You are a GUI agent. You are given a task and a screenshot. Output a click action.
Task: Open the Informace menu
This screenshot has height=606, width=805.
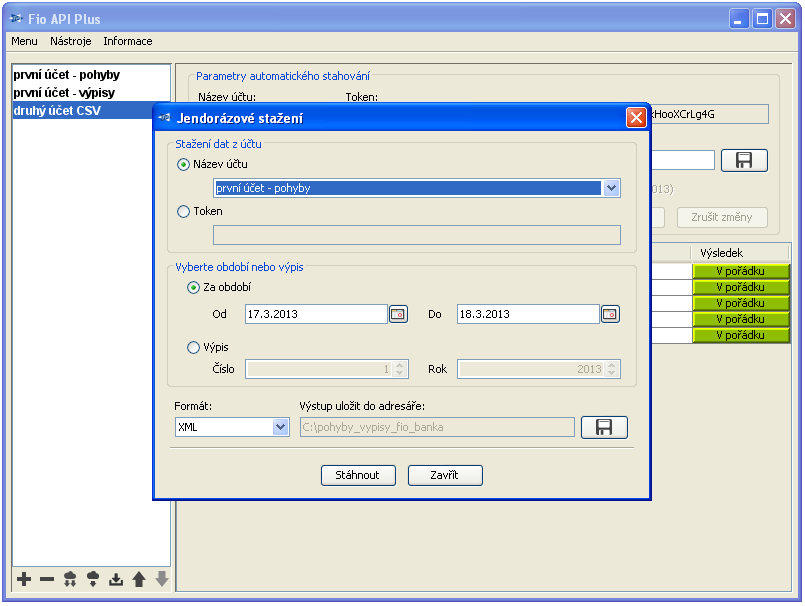[128, 41]
